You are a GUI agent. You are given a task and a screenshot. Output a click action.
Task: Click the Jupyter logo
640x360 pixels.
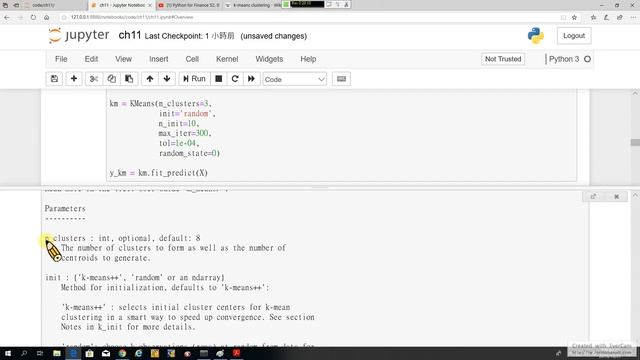(x=79, y=36)
